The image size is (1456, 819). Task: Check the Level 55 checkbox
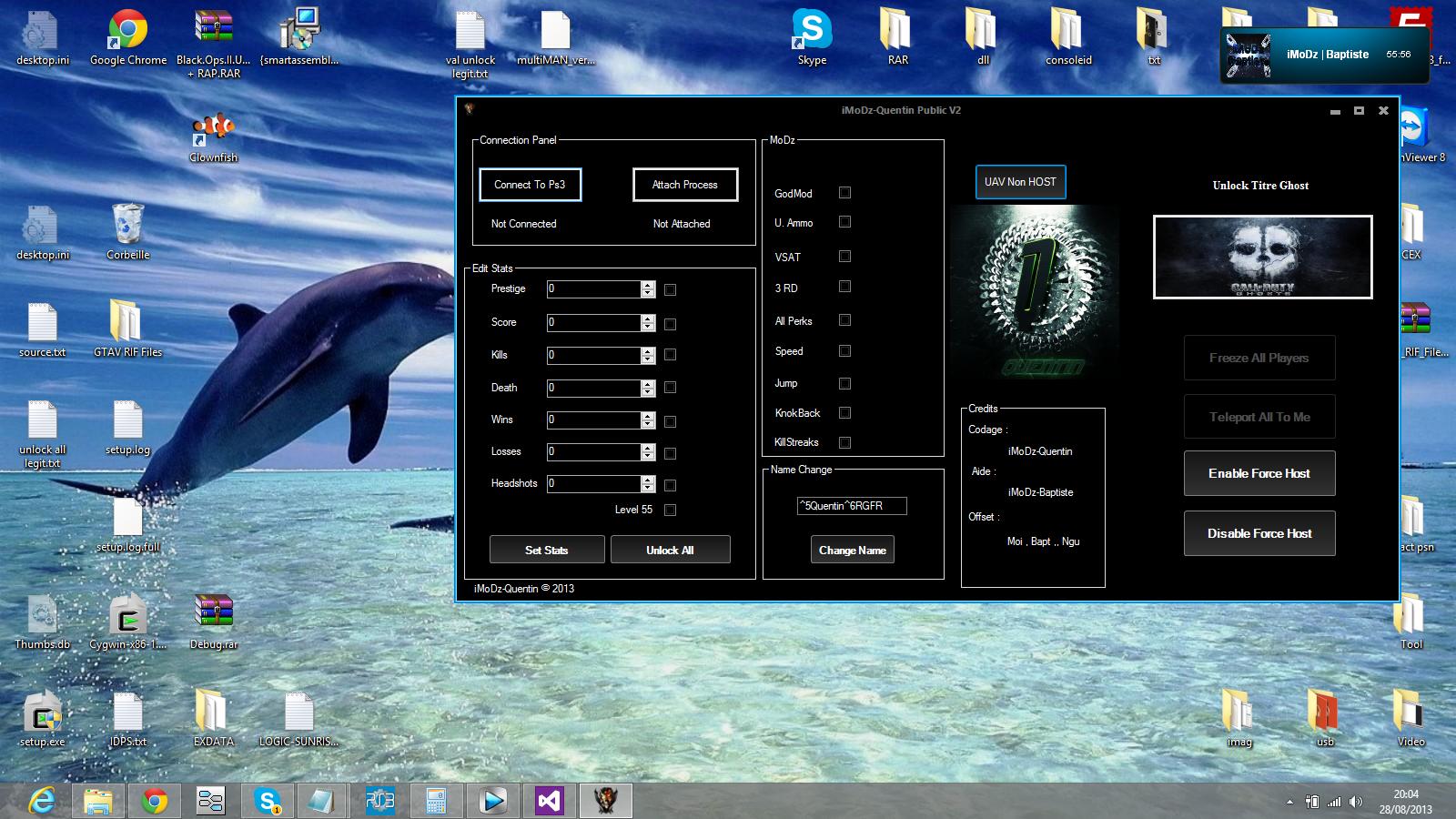click(x=671, y=511)
